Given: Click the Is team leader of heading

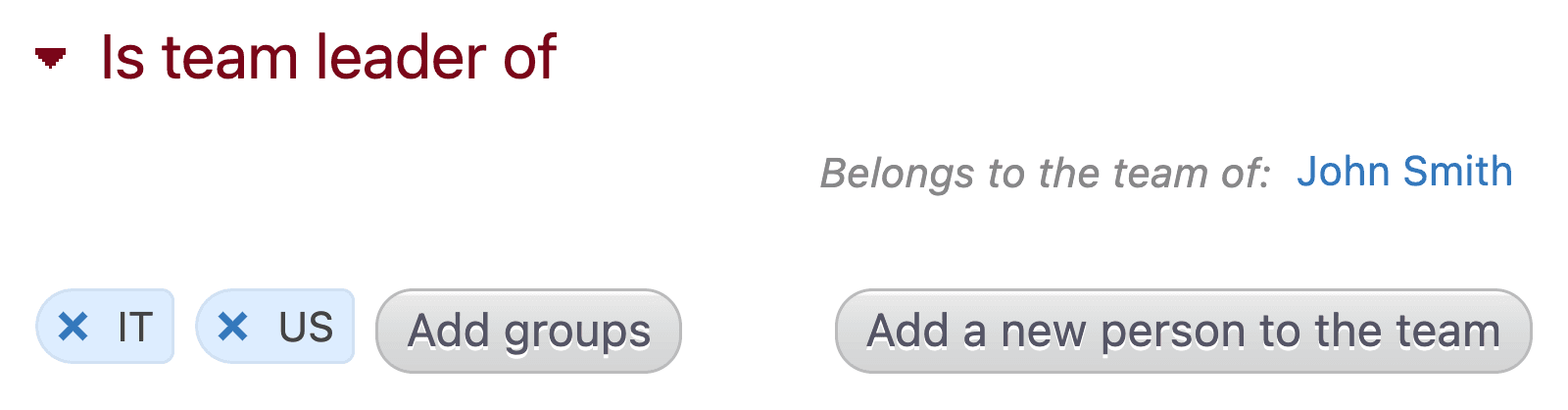Looking at the screenshot, I should tap(328, 57).
